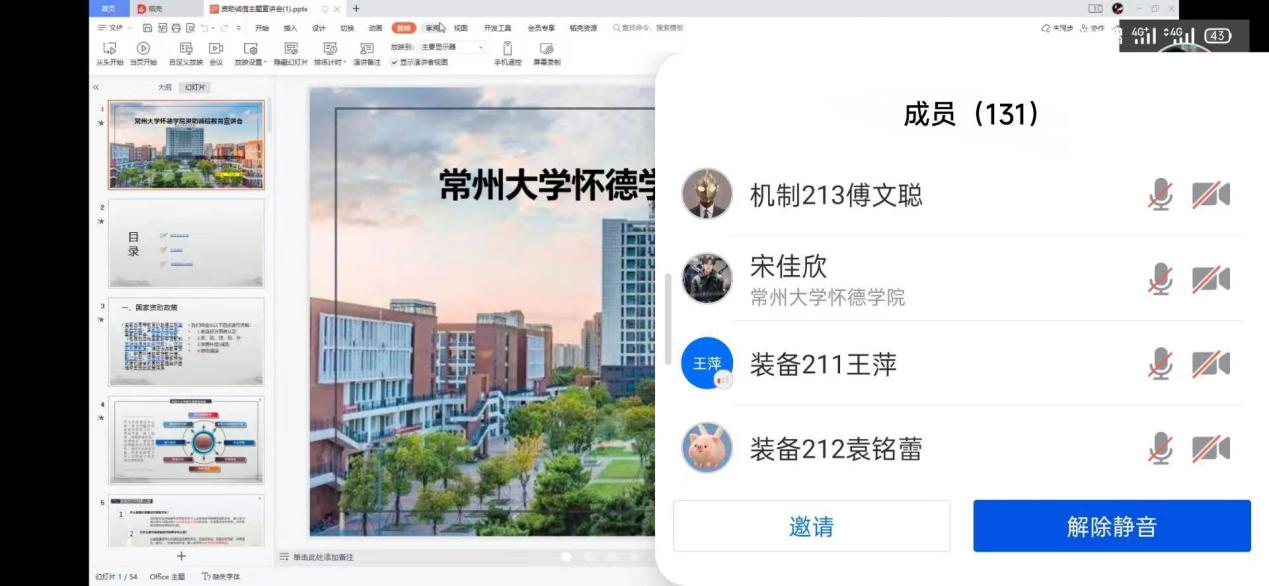
Task: Select slide 2 目录 thumbnail
Action: [186, 243]
